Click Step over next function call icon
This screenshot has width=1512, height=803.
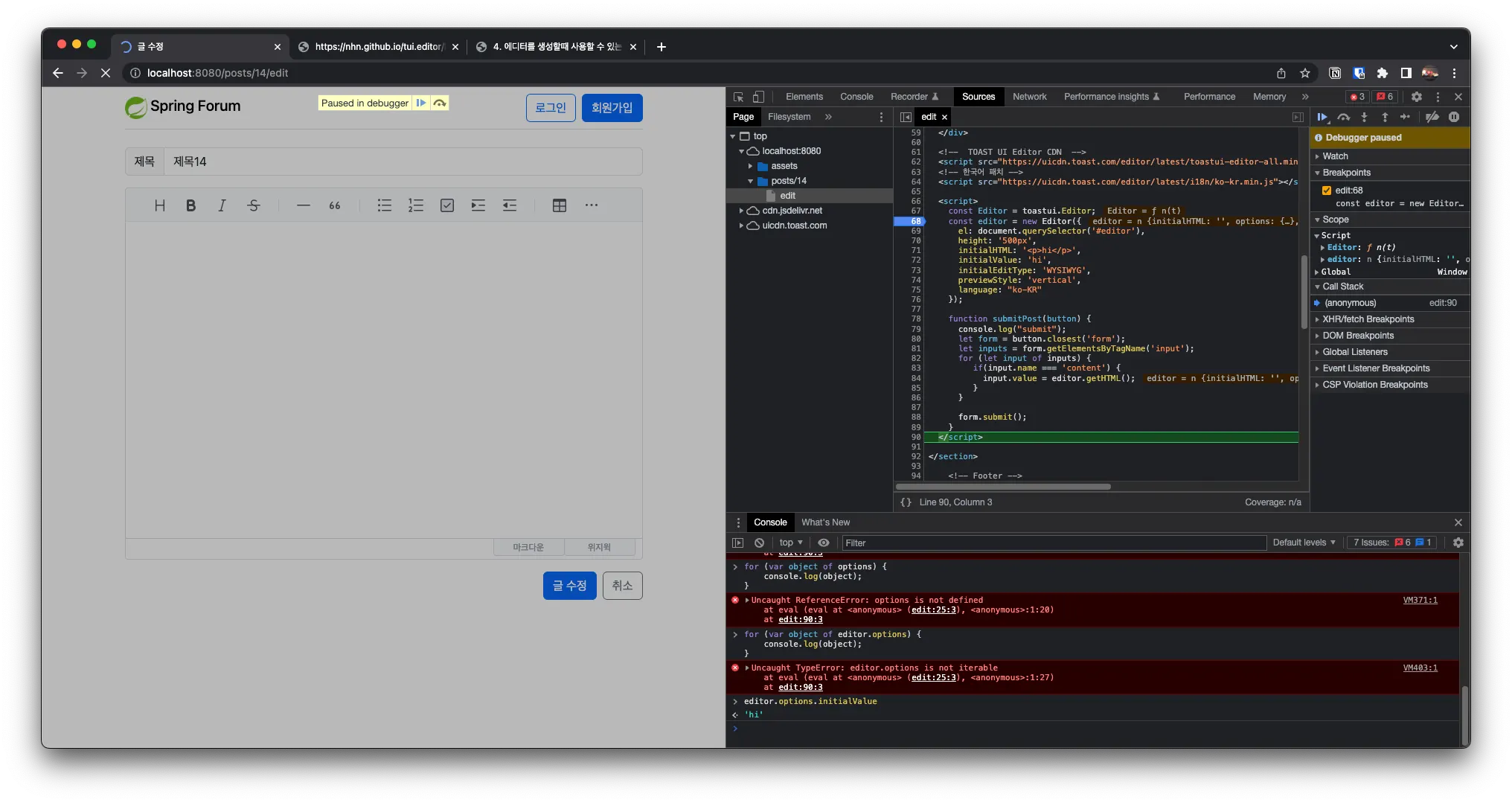[1343, 117]
